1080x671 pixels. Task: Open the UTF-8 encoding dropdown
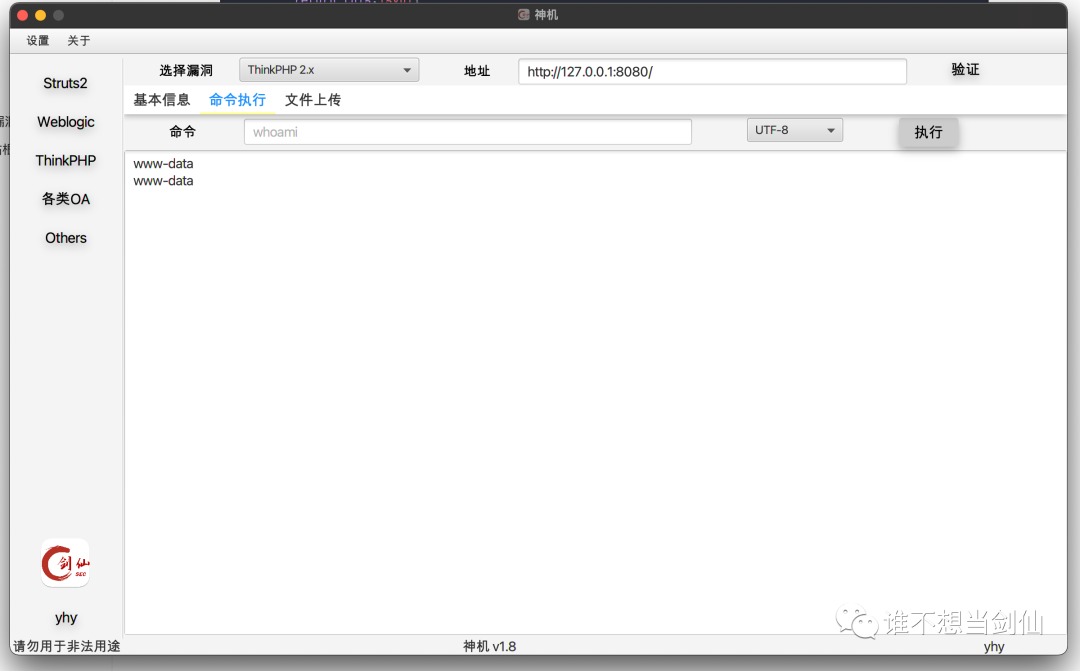pyautogui.click(x=795, y=130)
